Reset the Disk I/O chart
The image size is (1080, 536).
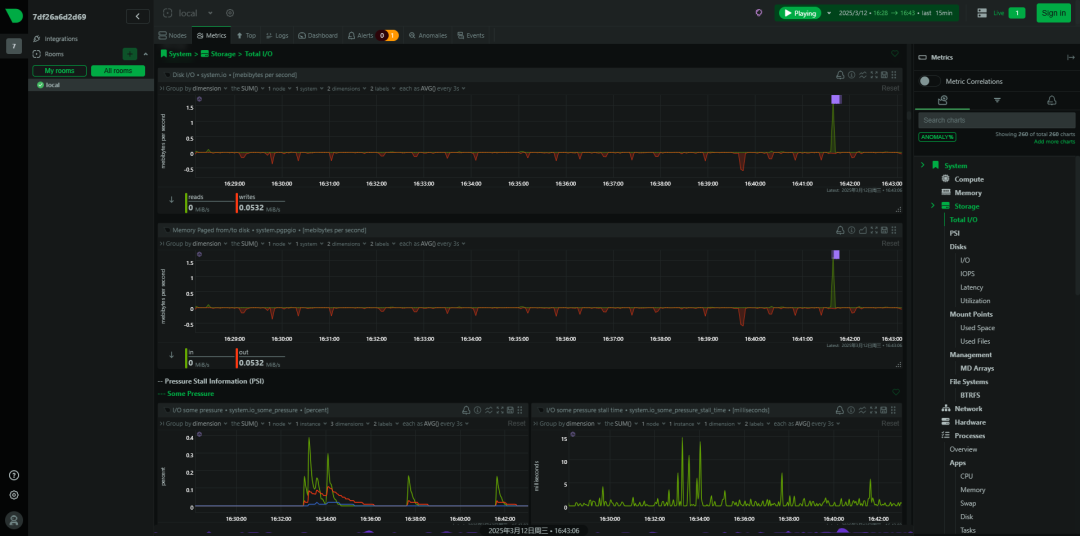[x=890, y=88]
